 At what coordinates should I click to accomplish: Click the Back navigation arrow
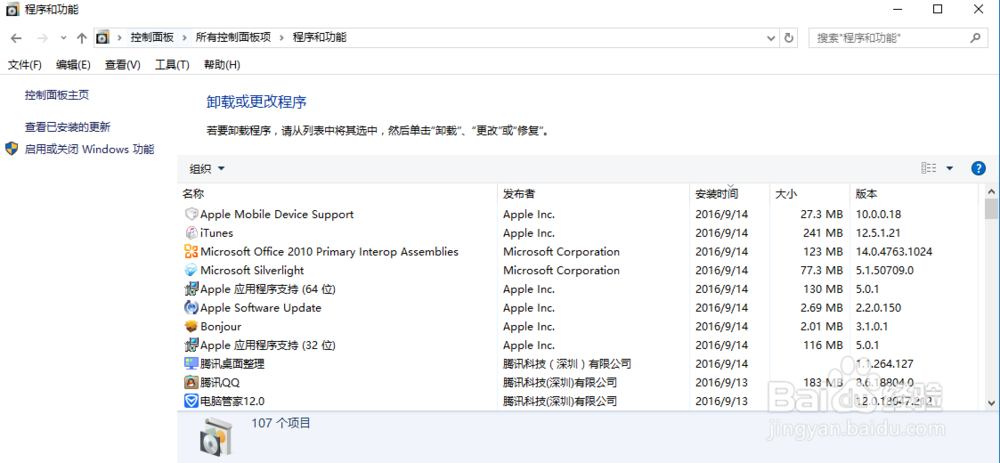coord(16,38)
